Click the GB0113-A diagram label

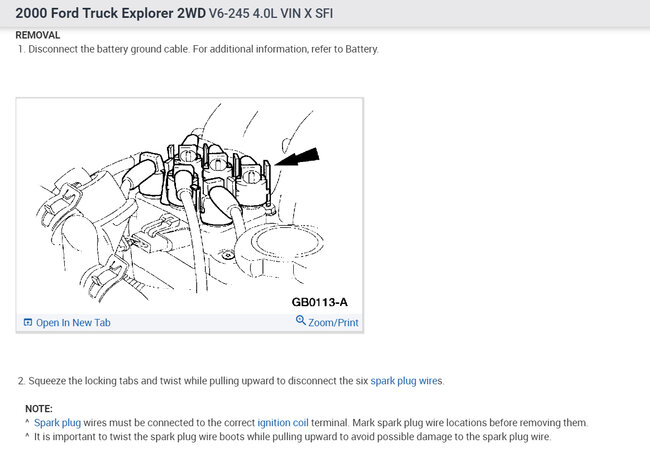tap(319, 302)
